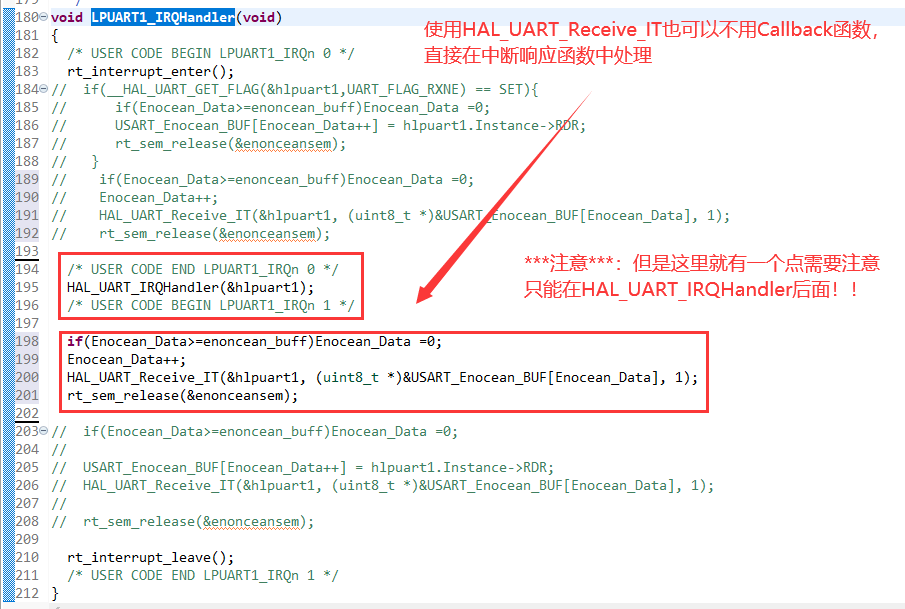Viewport: 905px width, 609px height.
Task: Click the closing brace on line 212
Action: pyautogui.click(x=55, y=593)
